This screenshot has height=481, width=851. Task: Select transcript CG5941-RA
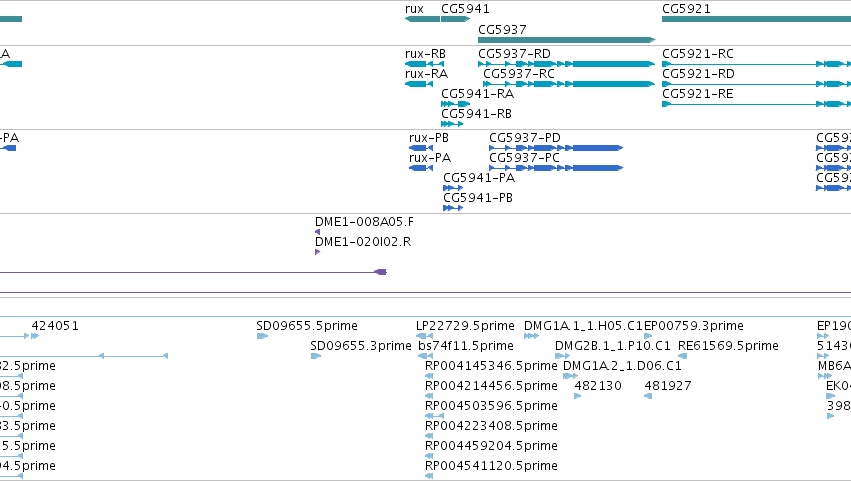click(478, 94)
